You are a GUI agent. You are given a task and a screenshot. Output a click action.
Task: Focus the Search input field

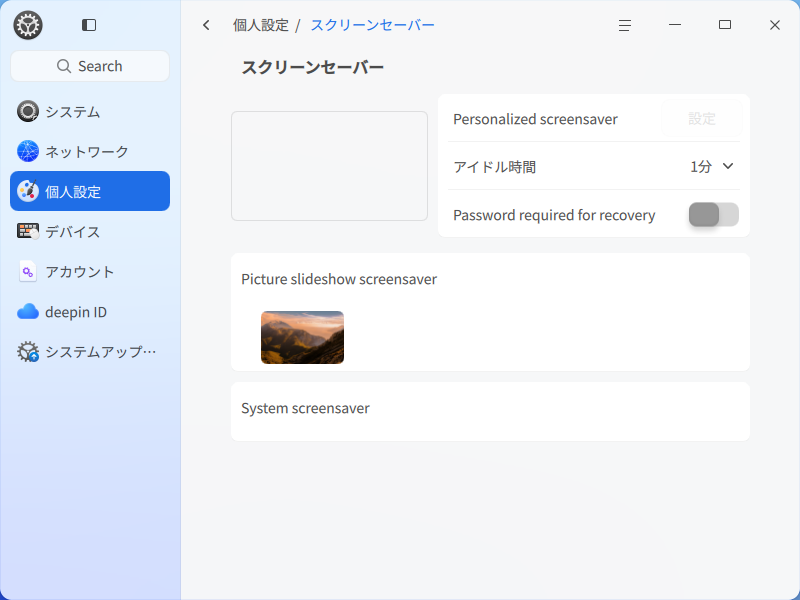[90, 66]
